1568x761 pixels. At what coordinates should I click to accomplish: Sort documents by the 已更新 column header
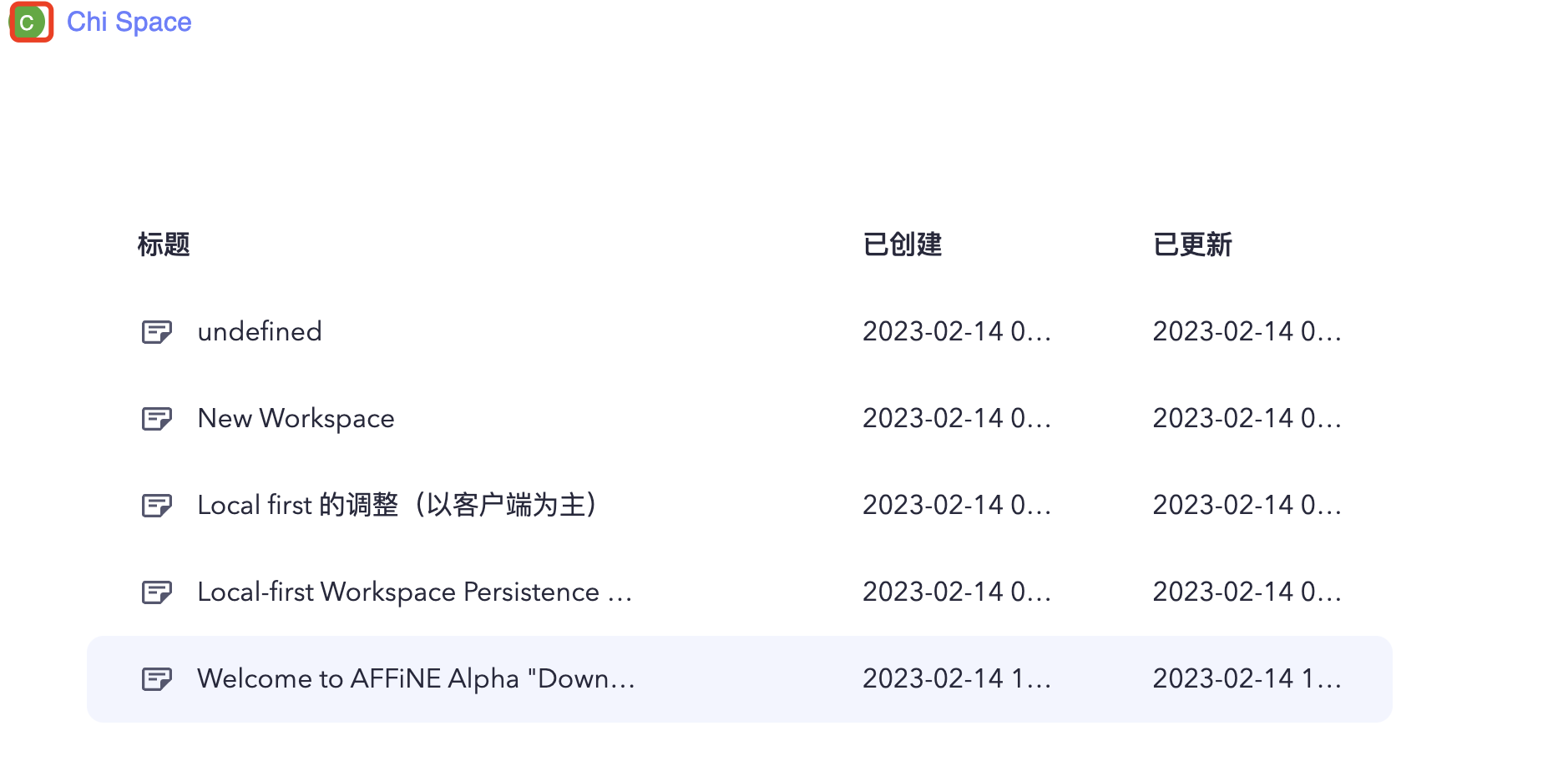(x=1193, y=244)
